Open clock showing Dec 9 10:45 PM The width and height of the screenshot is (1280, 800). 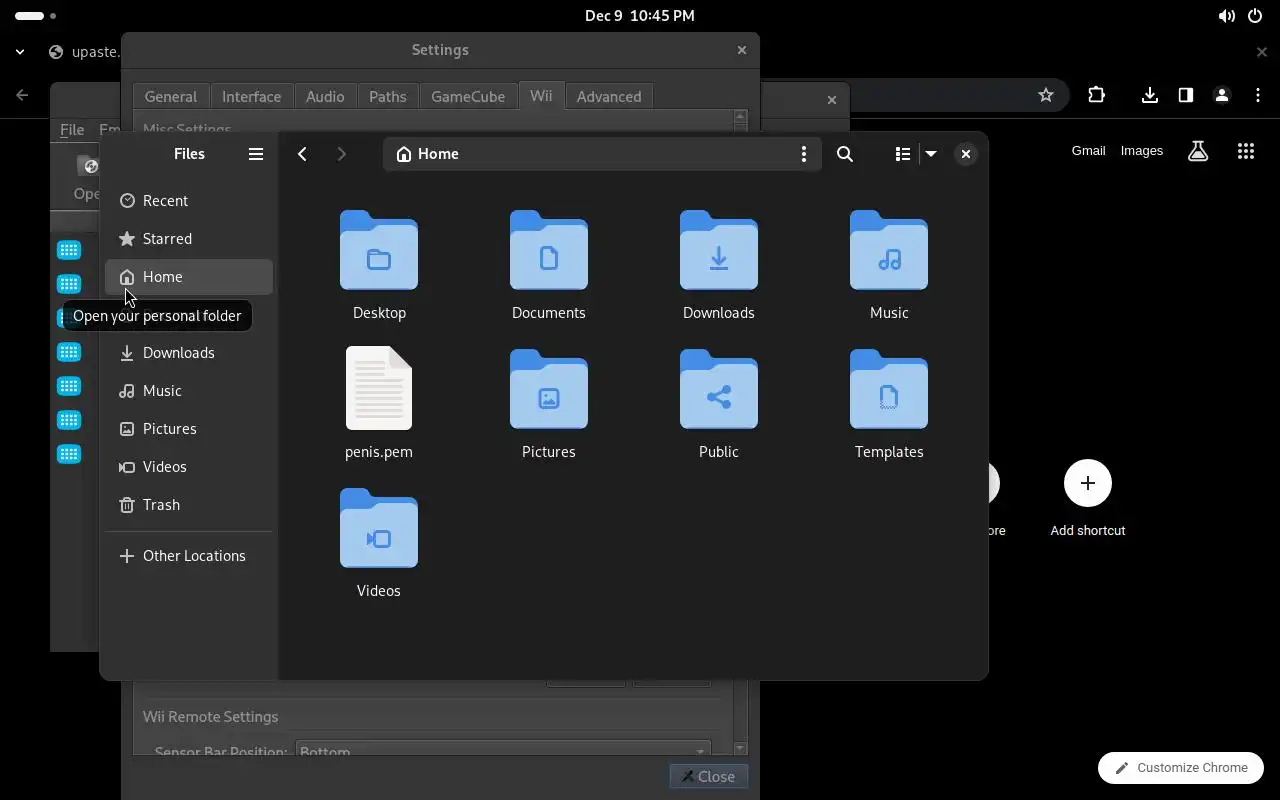tap(640, 16)
